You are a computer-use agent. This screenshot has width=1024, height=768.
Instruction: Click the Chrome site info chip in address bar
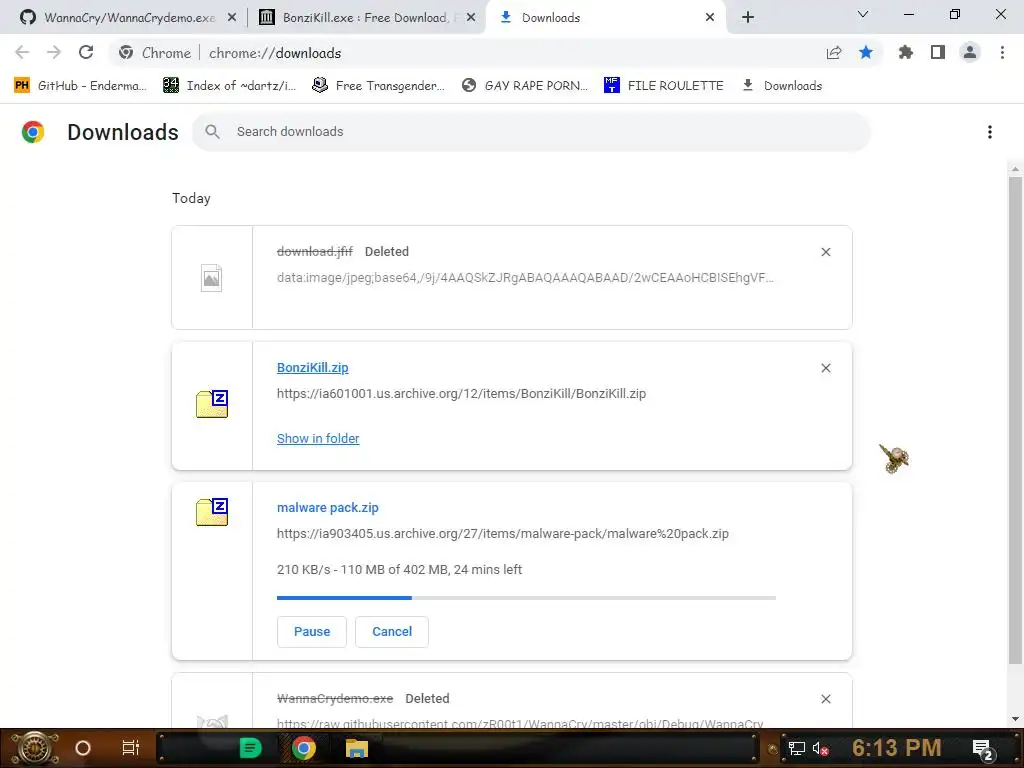tap(155, 53)
